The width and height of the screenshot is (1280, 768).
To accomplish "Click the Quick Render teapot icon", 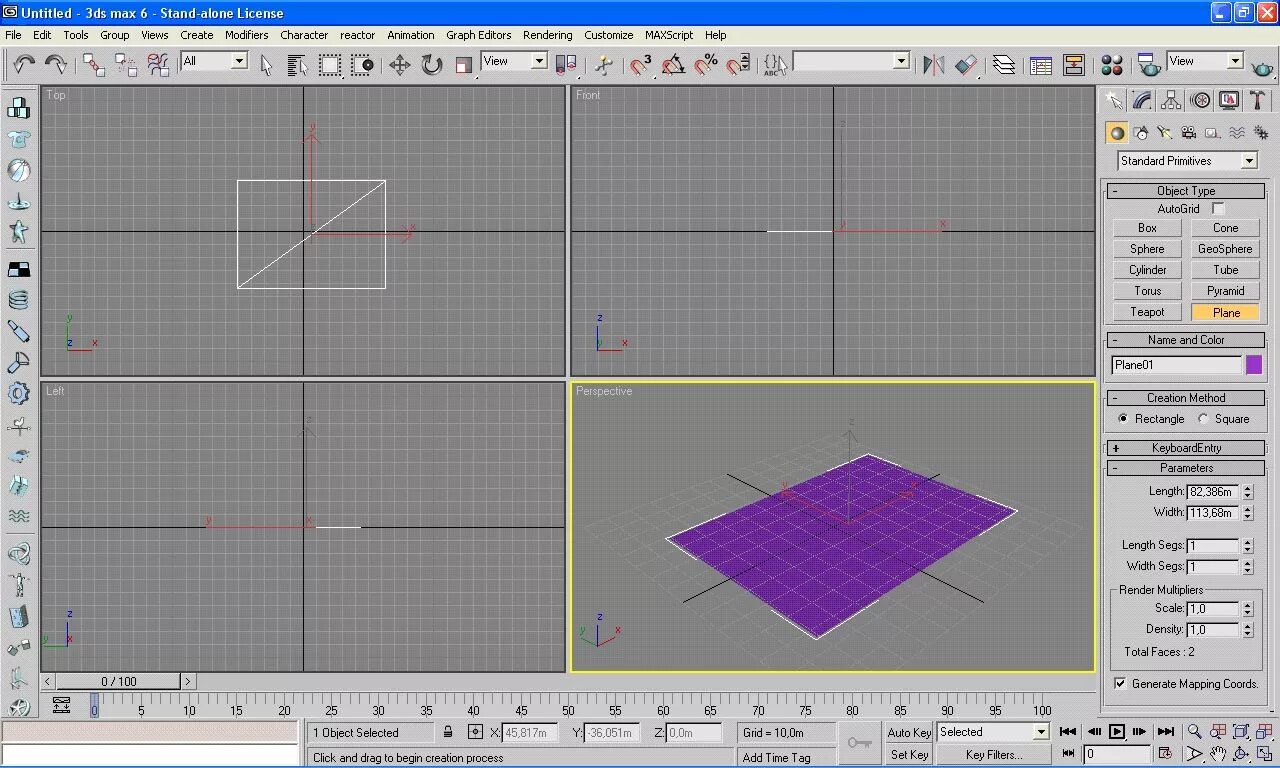I will [1263, 65].
